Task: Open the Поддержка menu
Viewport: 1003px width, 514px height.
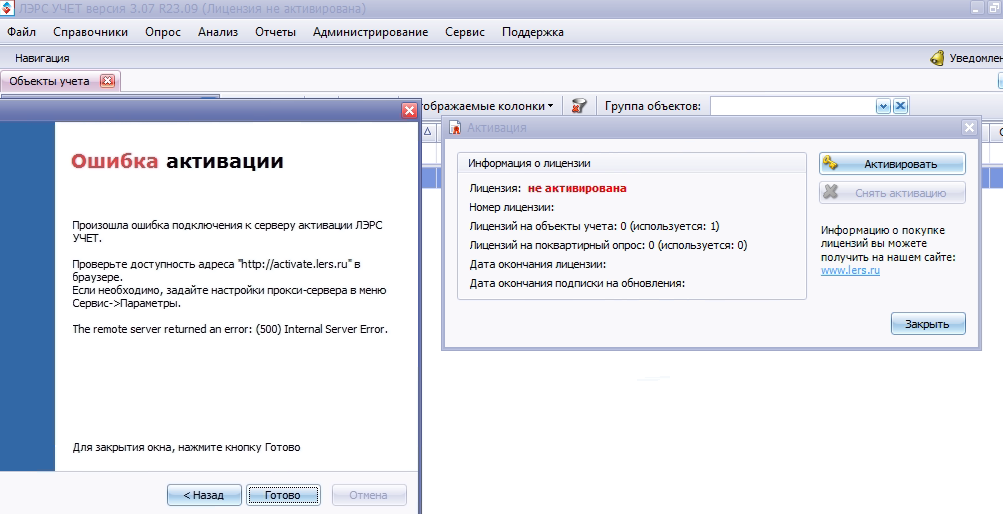Action: point(533,32)
